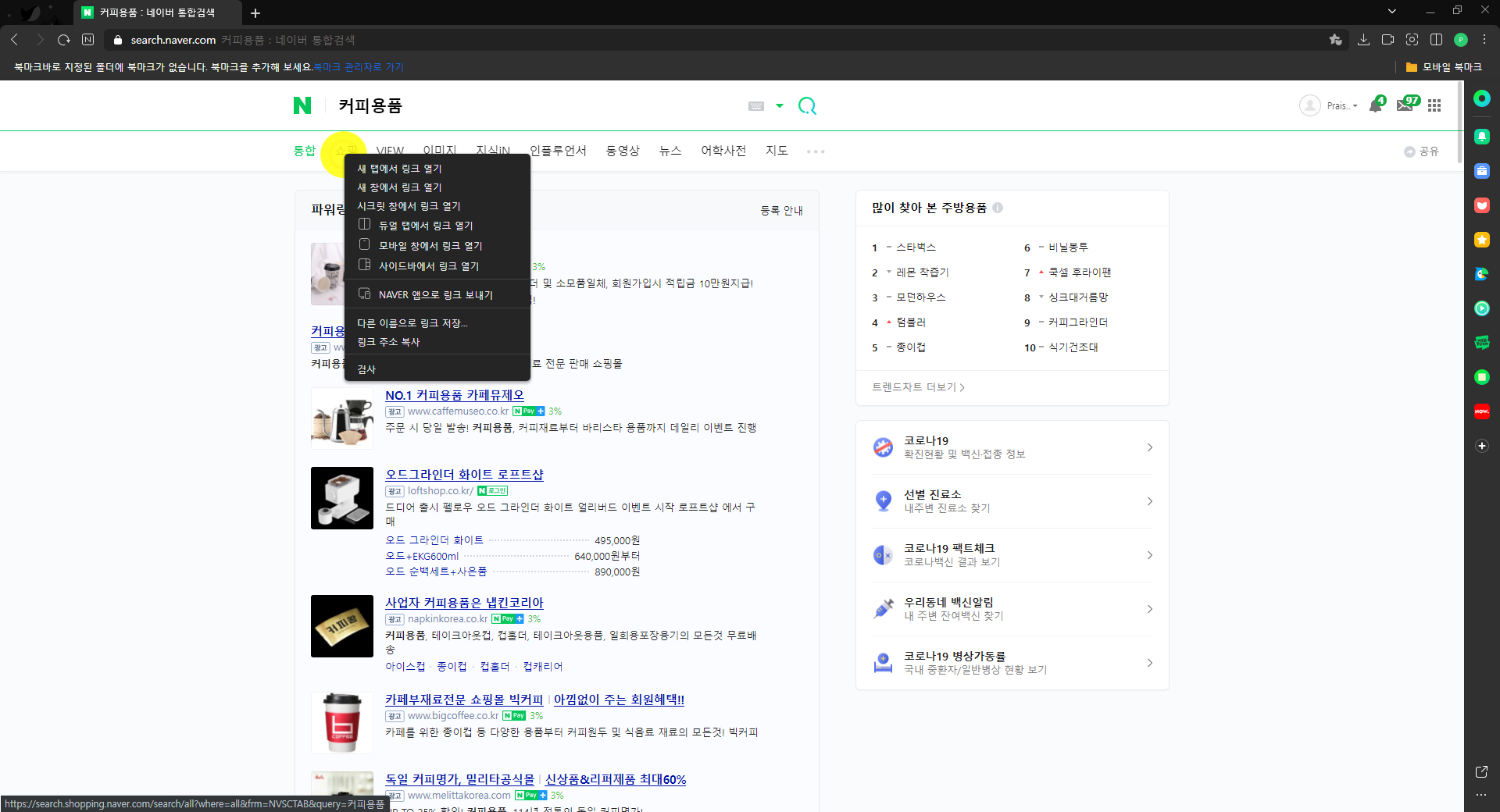
Task: Click the green Naver N logo
Action: click(x=302, y=105)
